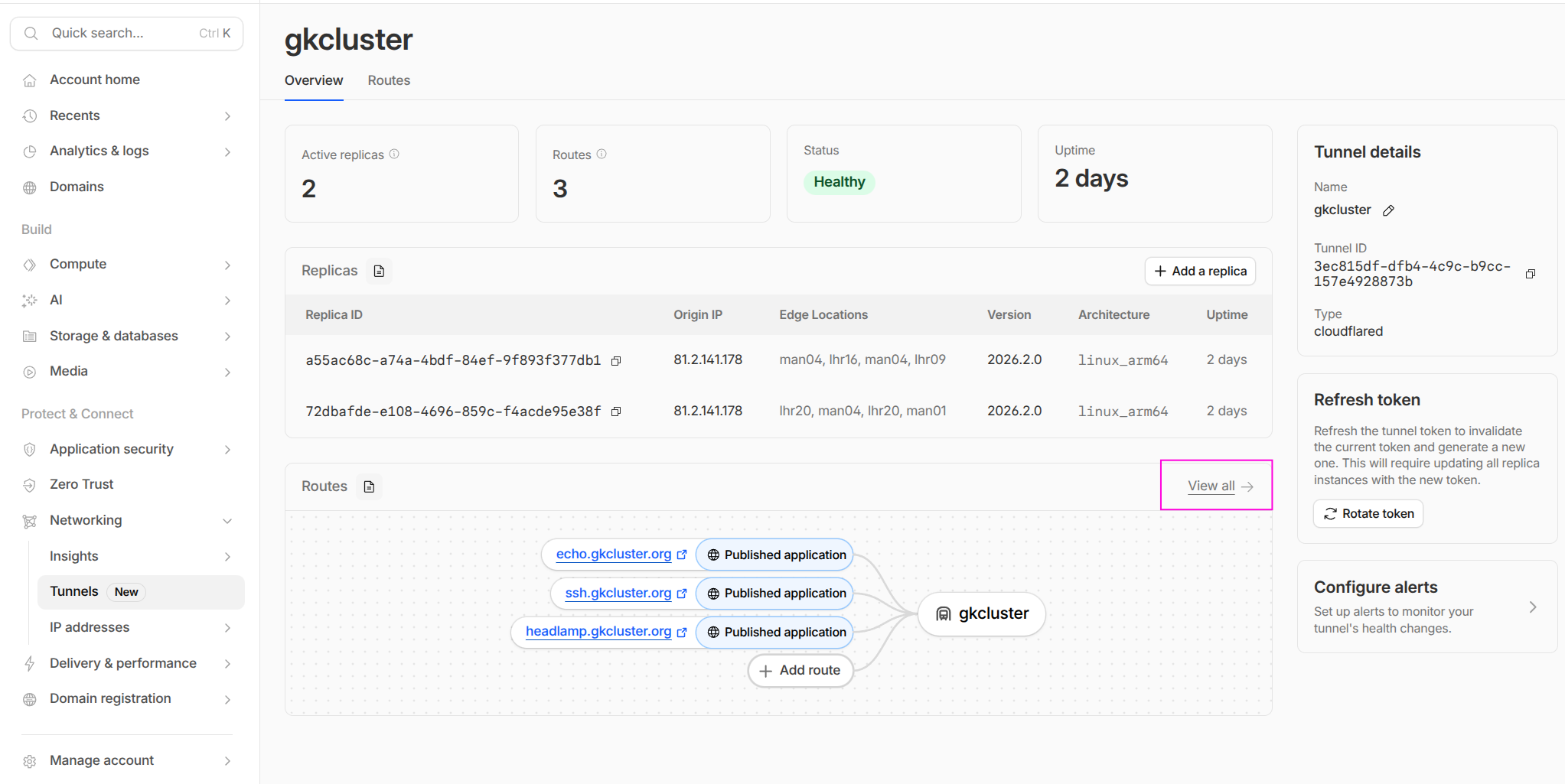Open the headlamp.gkcluster.org link
This screenshot has width=1565, height=784.
598,631
